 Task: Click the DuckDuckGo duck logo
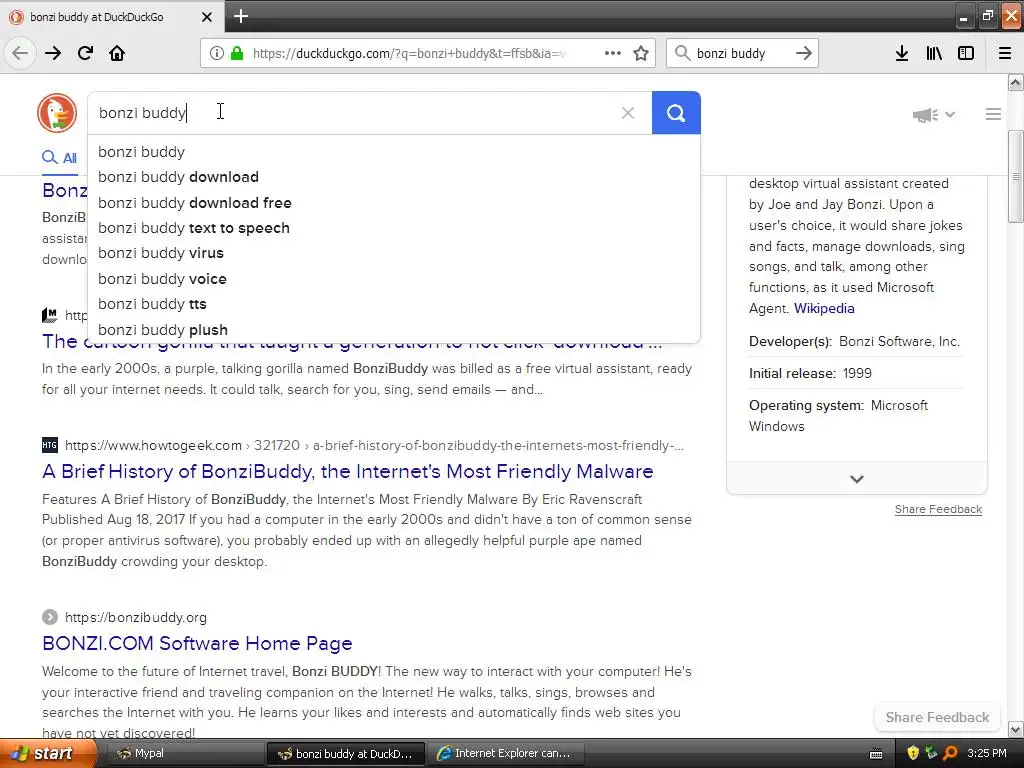click(57, 113)
